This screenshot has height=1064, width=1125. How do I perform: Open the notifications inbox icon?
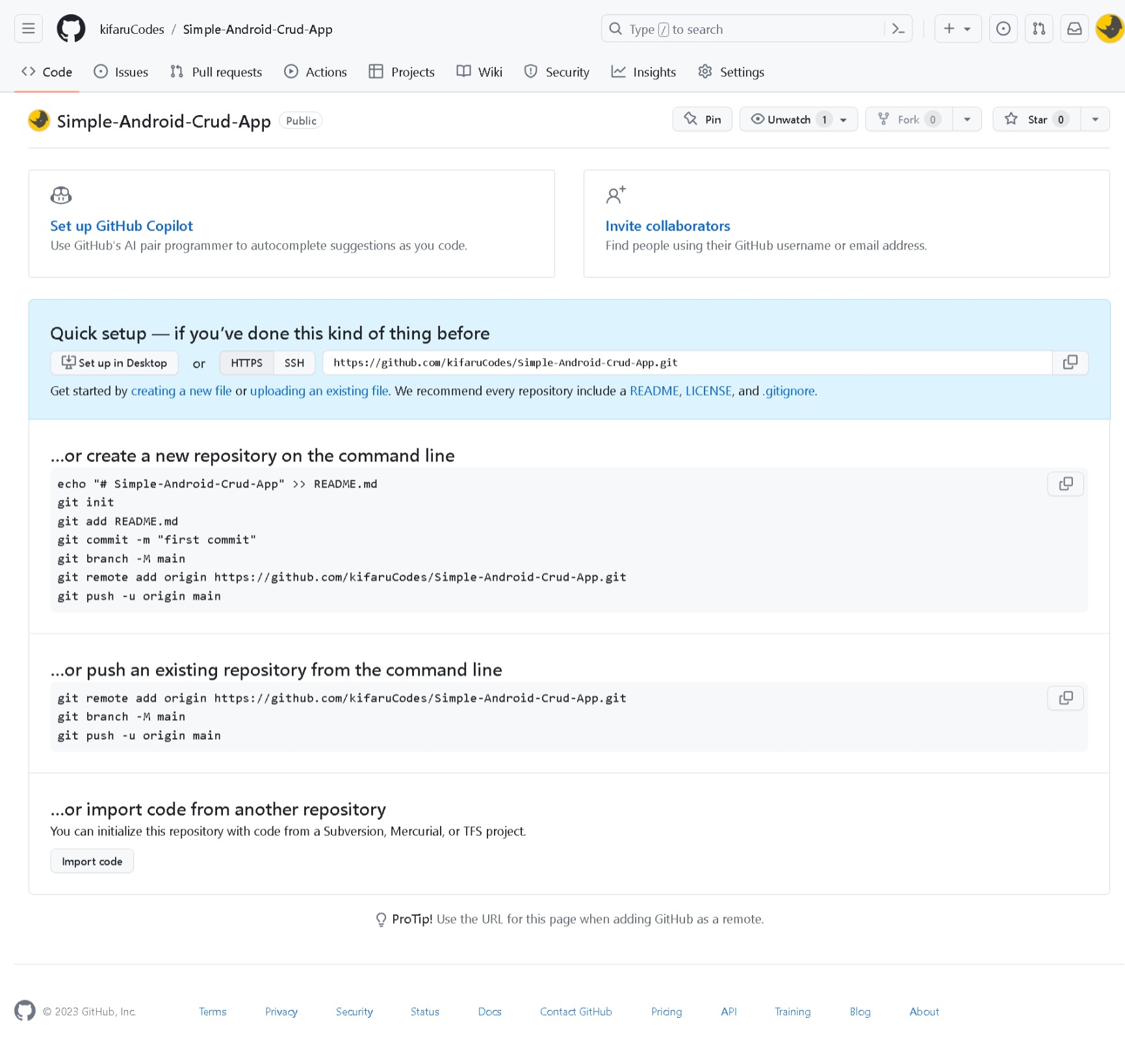1074,29
